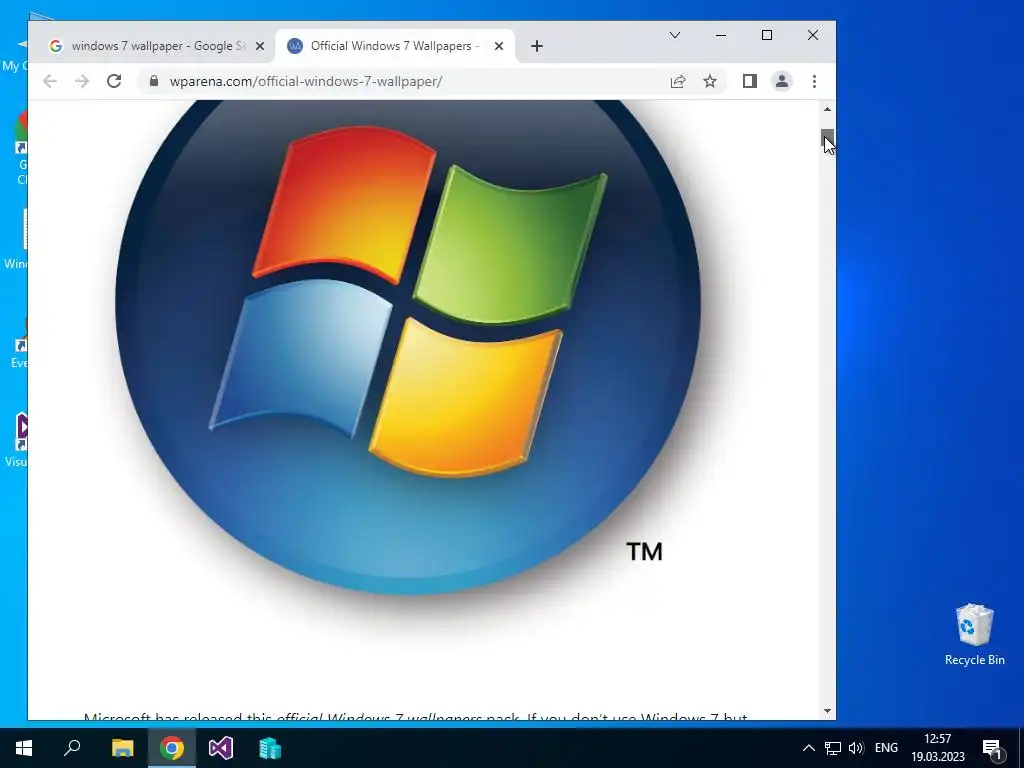This screenshot has width=1024, height=768.
Task: Bookmark this tab with star icon
Action: pos(710,81)
